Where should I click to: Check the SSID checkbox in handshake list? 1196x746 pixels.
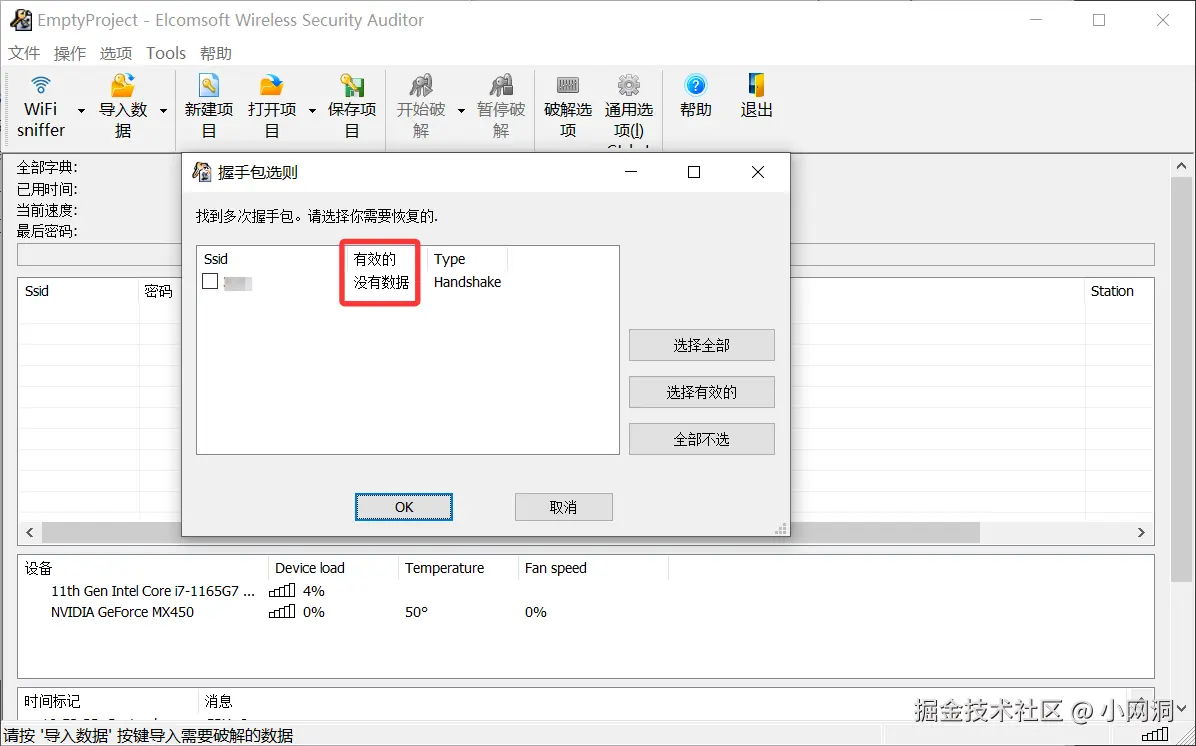[211, 281]
